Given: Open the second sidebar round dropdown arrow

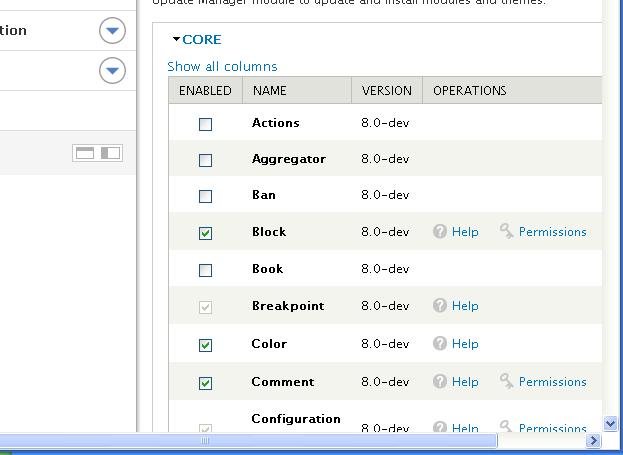Looking at the screenshot, I should (x=112, y=70).
